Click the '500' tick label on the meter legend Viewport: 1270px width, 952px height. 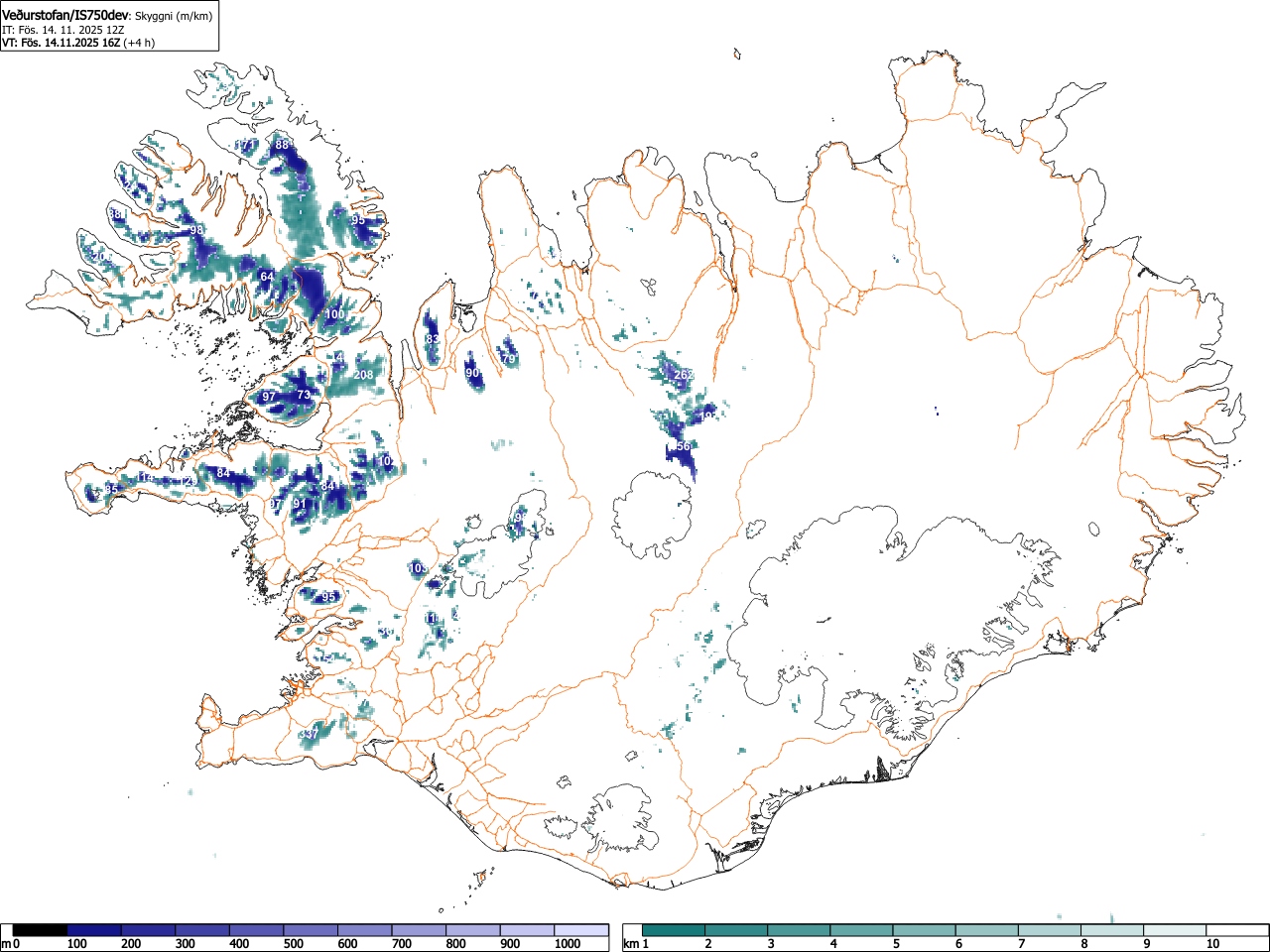[x=293, y=944]
